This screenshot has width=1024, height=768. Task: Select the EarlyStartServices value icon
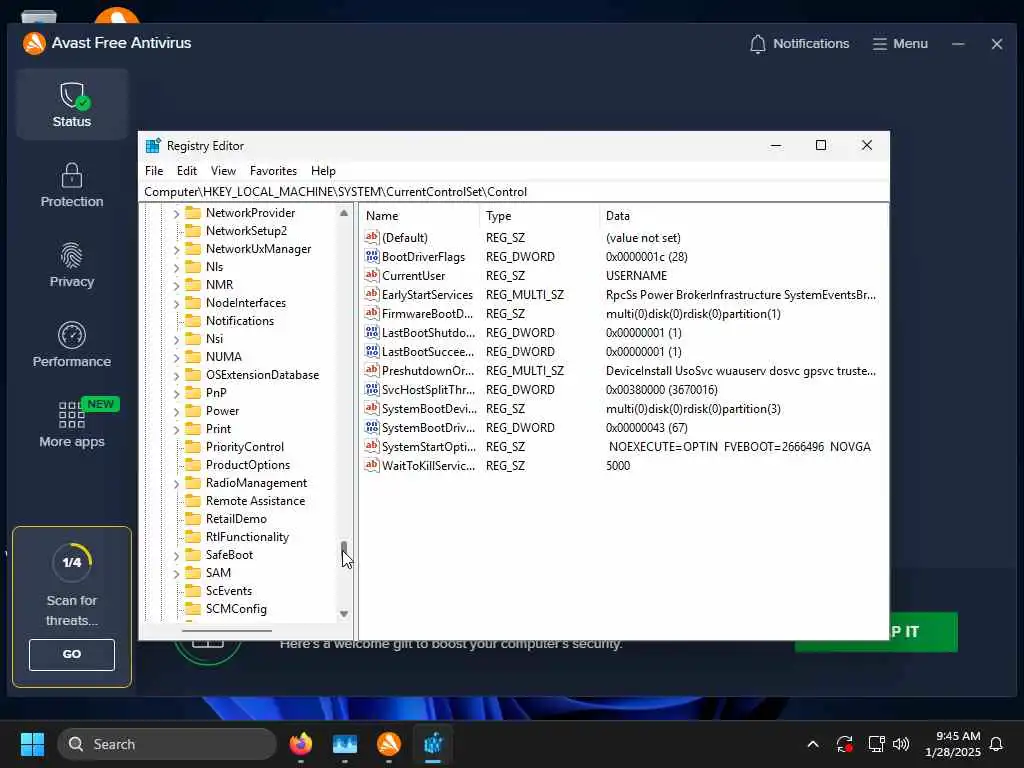coord(372,294)
